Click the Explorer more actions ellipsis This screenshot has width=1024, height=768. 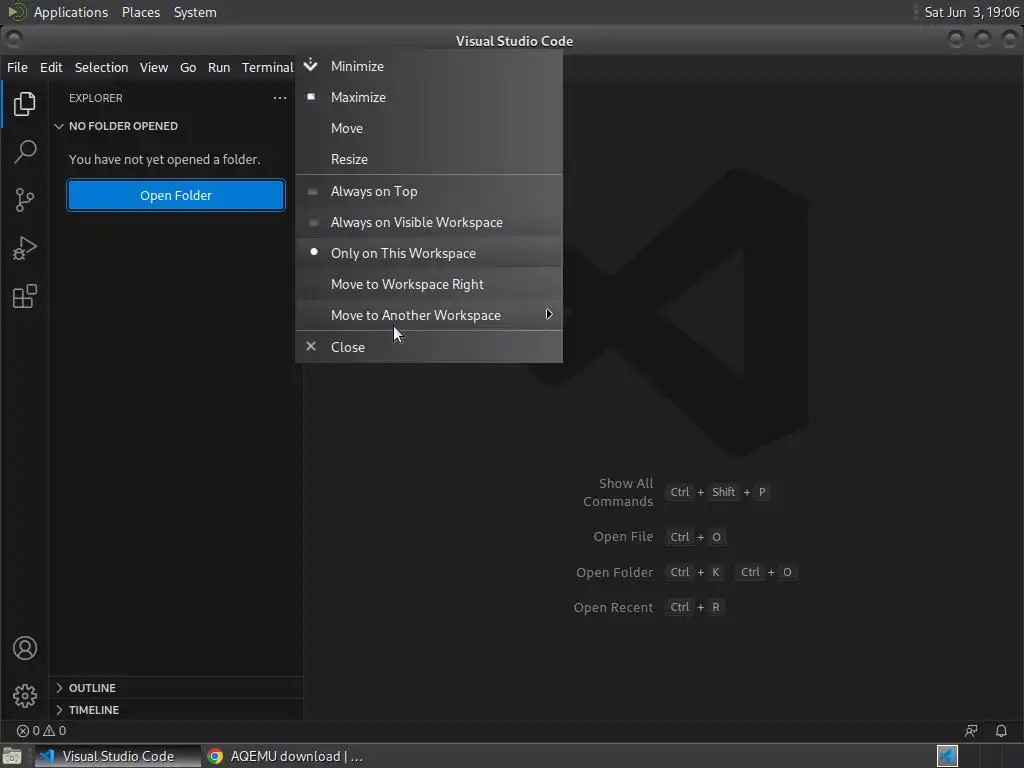coord(280,98)
